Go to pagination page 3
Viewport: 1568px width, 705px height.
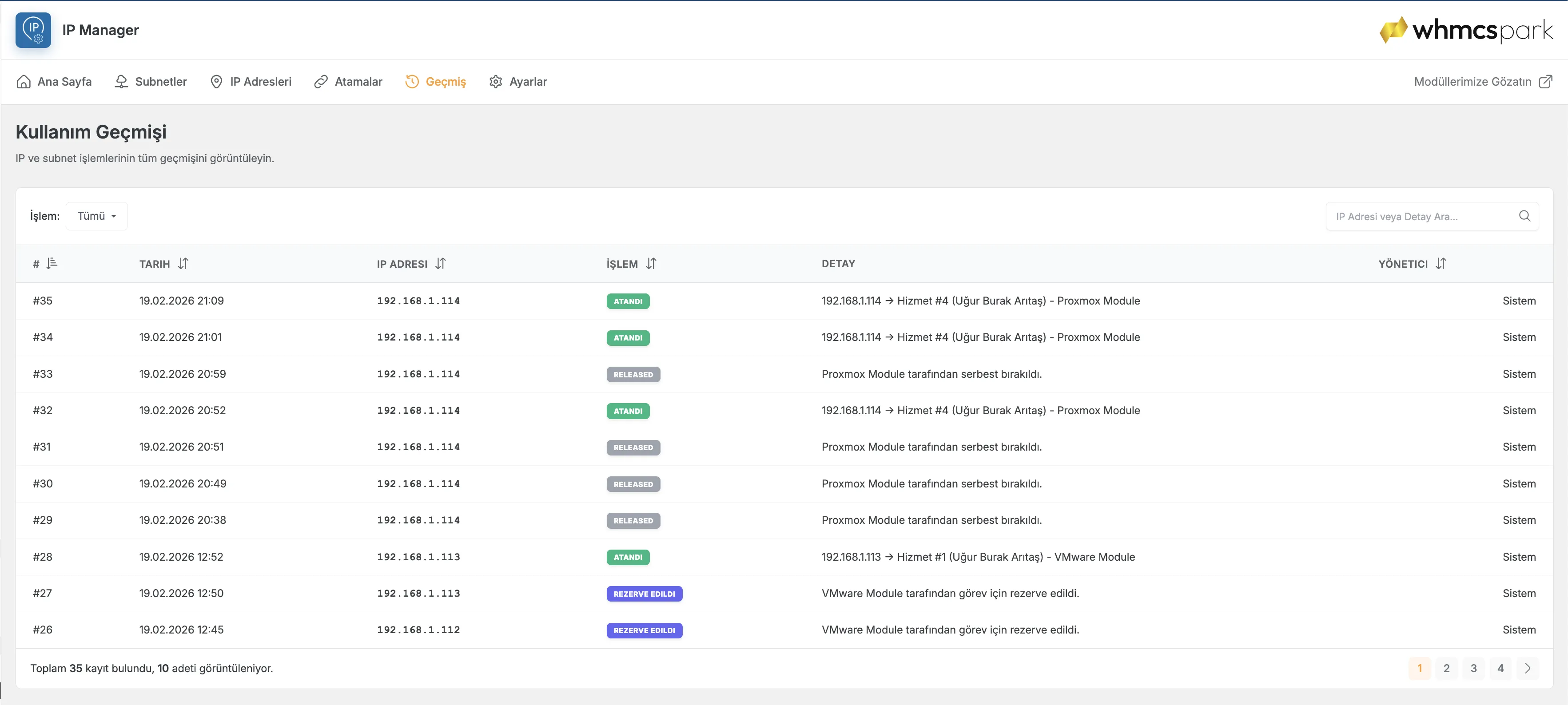(x=1474, y=668)
